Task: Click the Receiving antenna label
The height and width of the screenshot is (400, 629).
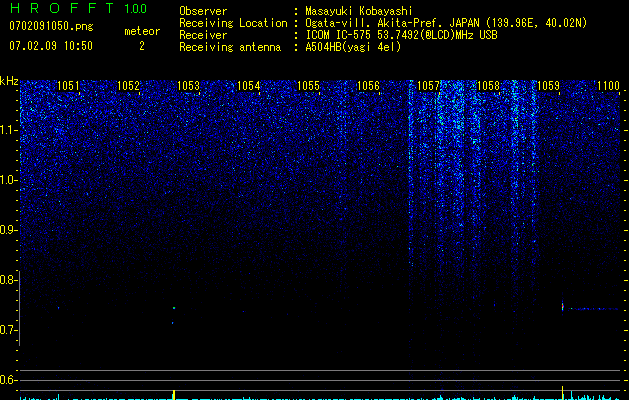Action: click(230, 47)
